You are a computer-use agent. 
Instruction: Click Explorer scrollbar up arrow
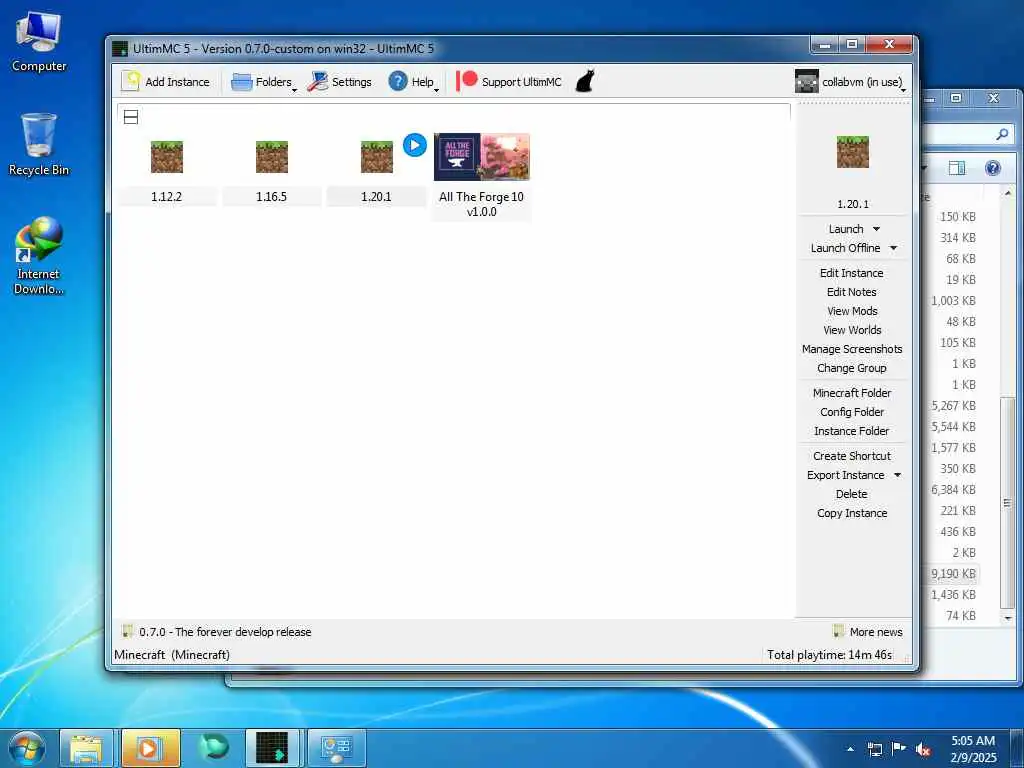click(x=1008, y=194)
